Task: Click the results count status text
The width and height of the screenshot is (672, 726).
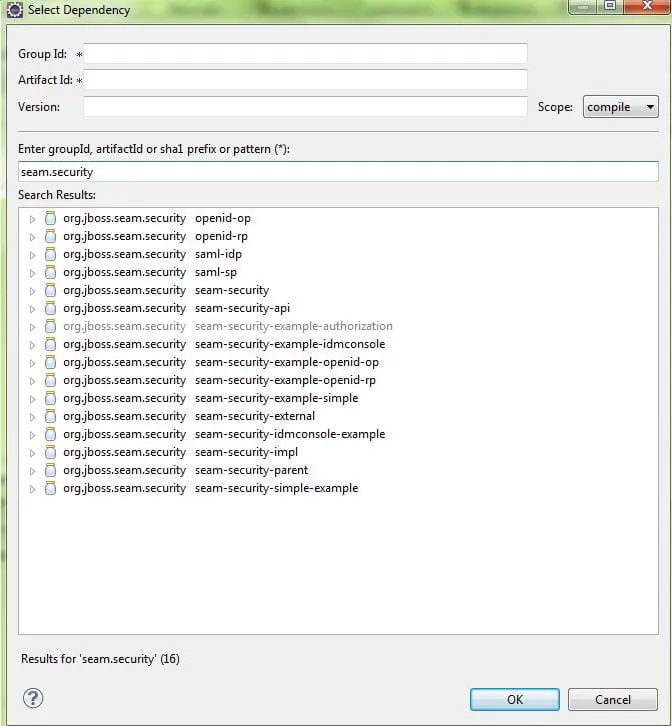Action: pos(100,659)
